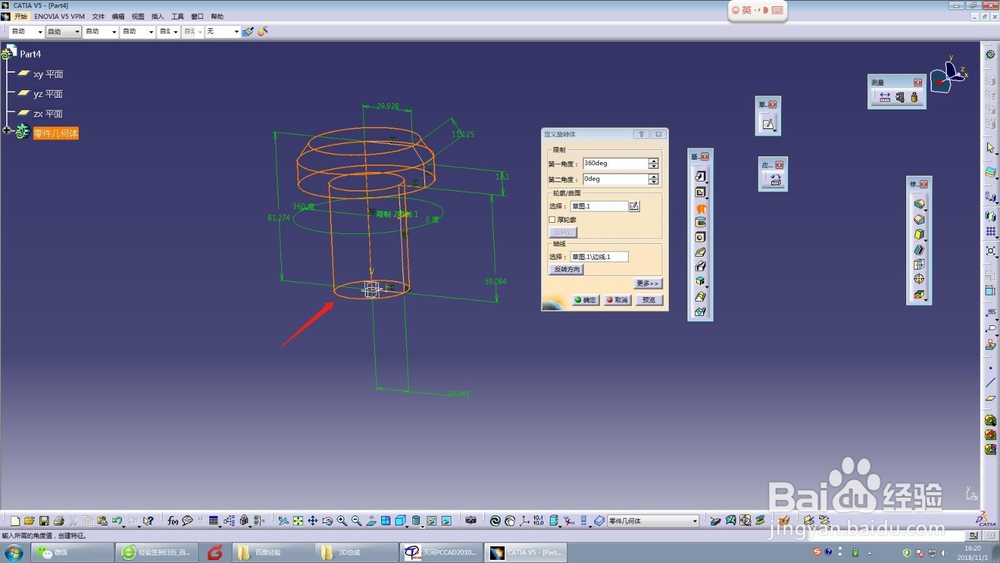The image size is (1000, 563).
Task: Open the 编辑 menu
Action: click(x=118, y=17)
